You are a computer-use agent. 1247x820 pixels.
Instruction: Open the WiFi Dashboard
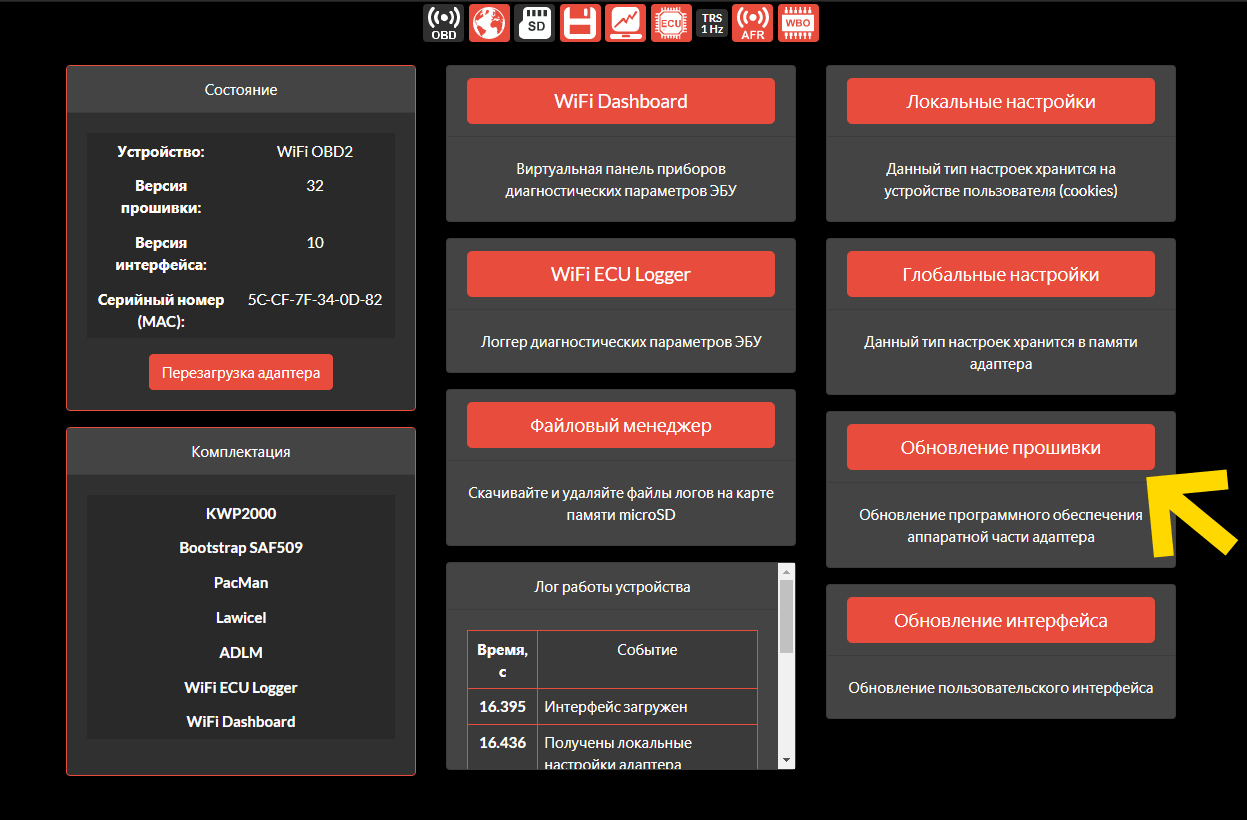tap(620, 101)
